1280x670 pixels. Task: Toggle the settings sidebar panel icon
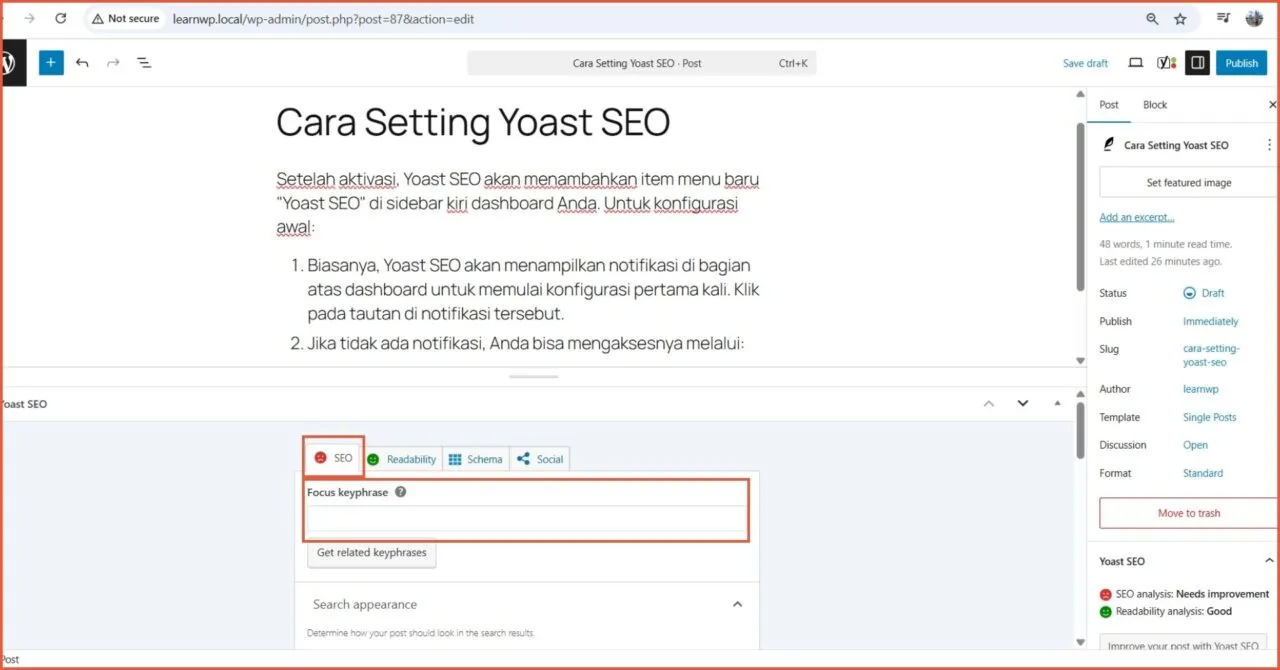click(1197, 62)
